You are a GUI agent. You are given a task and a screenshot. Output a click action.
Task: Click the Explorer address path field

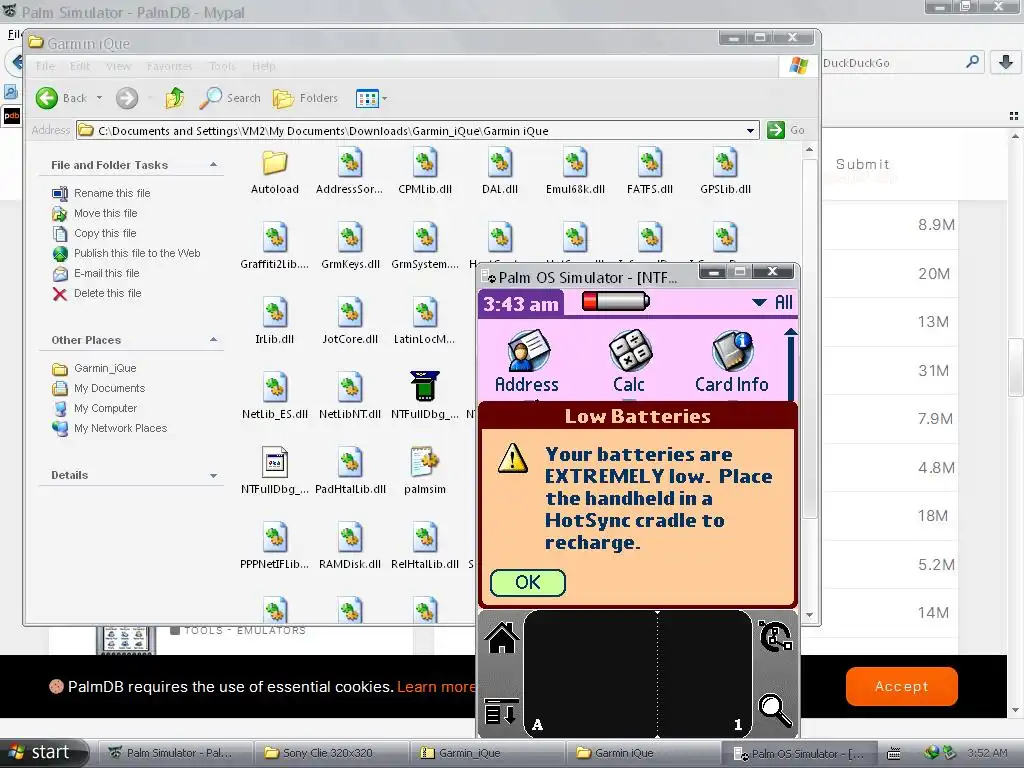click(417, 131)
